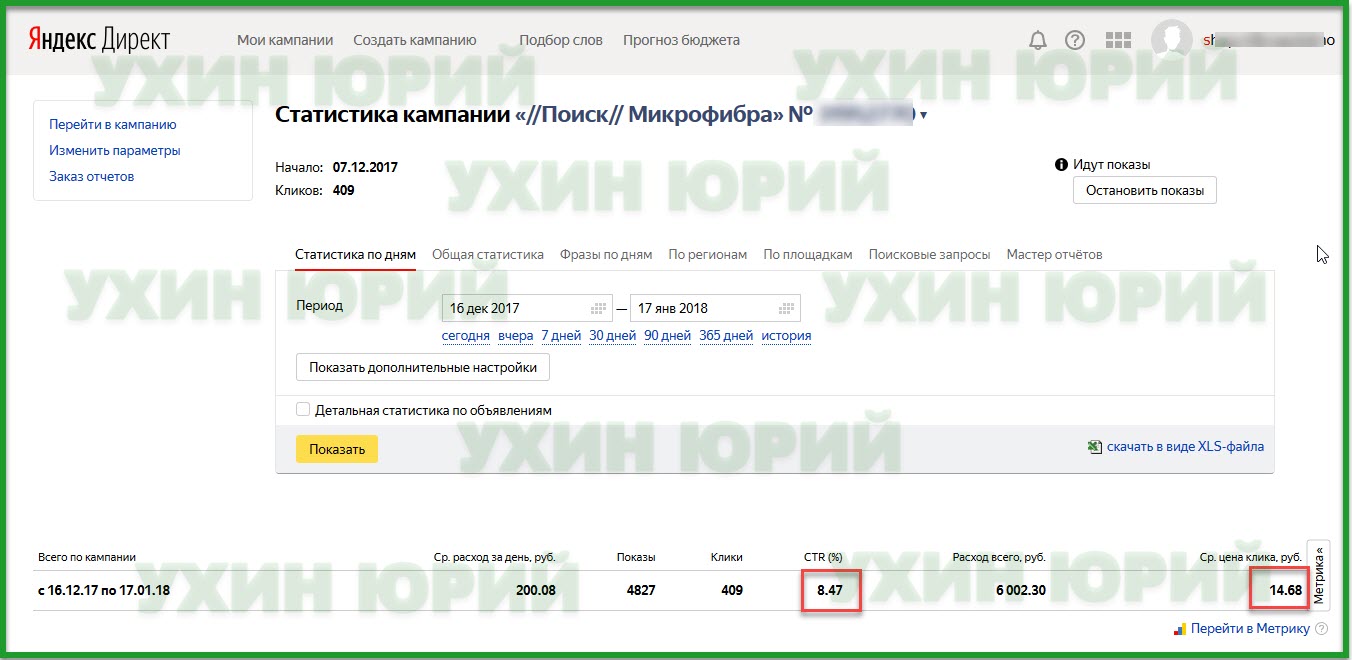Click Перейти в Метрику link
1352x660 pixels.
coord(1250,629)
